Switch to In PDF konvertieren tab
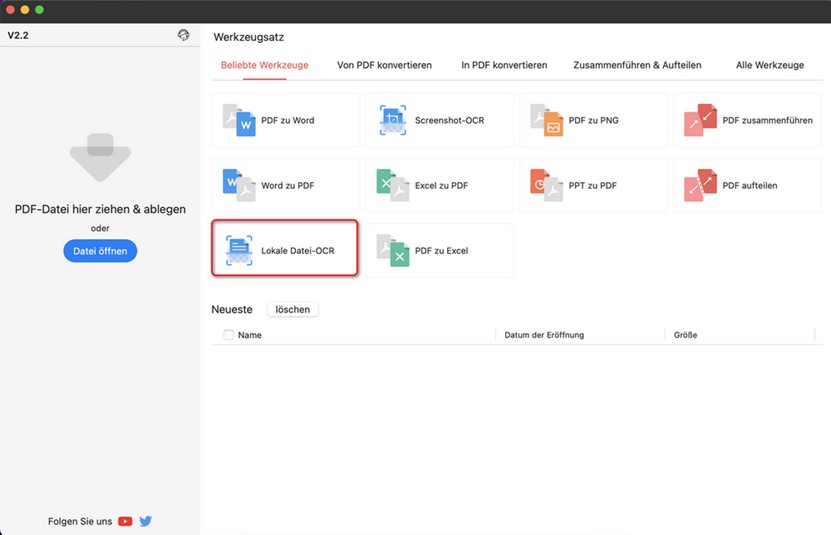 click(x=504, y=65)
